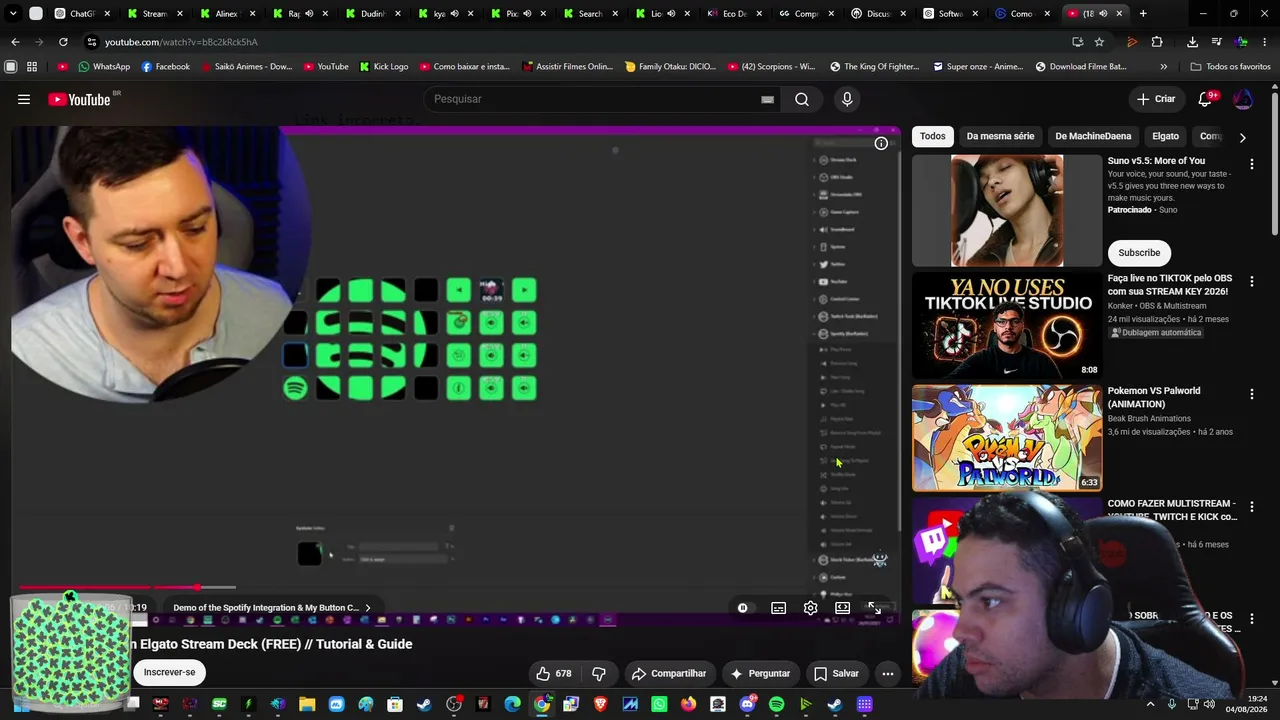
Task: Click the Criar button
Action: pyautogui.click(x=1156, y=99)
